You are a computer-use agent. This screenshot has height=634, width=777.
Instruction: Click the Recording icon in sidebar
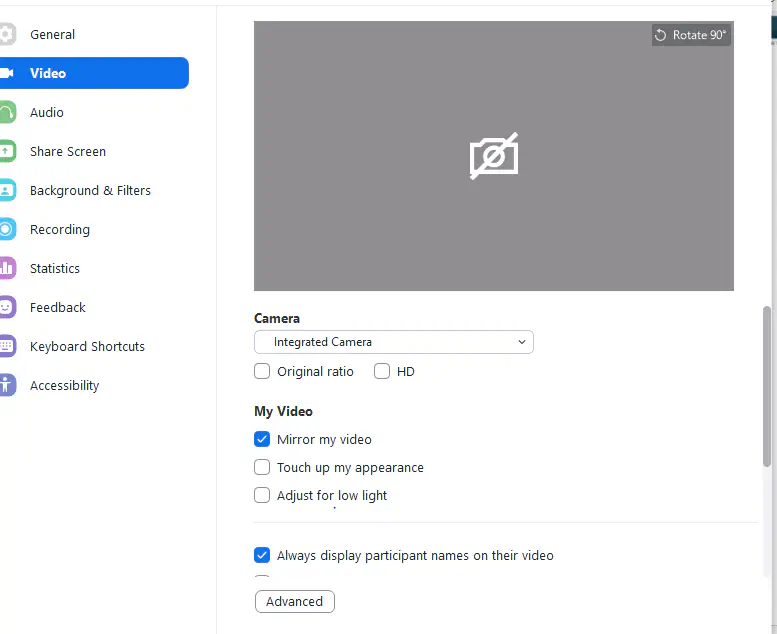(7, 230)
